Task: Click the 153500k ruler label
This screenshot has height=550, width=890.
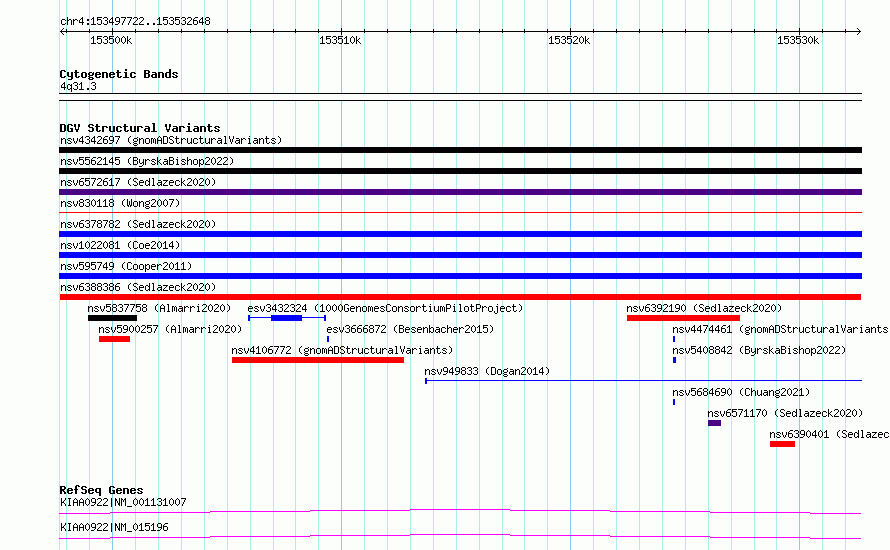Action: pos(111,40)
